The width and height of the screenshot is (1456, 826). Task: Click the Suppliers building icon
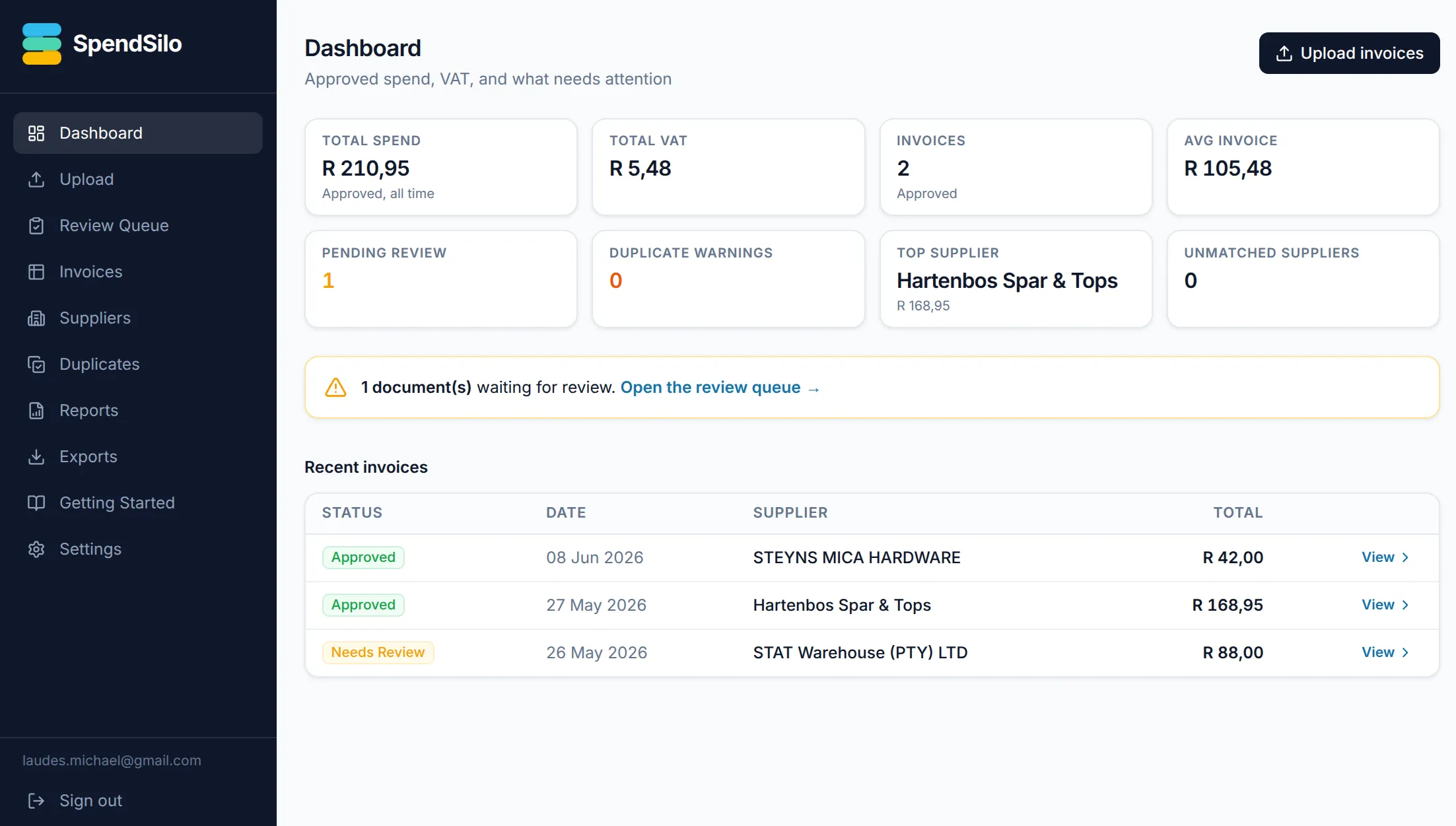click(x=36, y=318)
